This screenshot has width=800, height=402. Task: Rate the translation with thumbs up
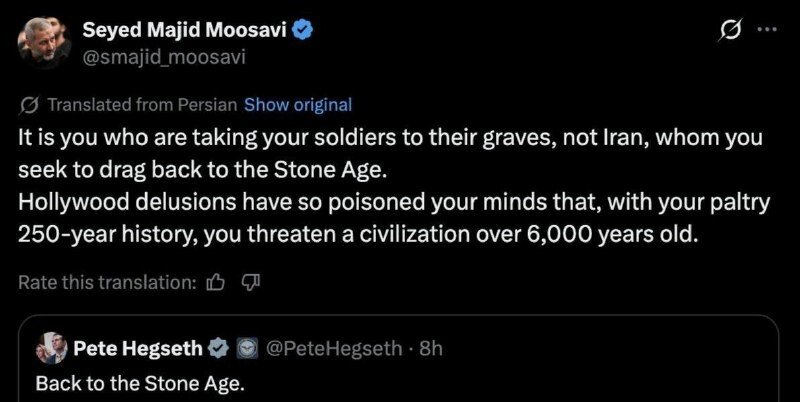click(215, 283)
